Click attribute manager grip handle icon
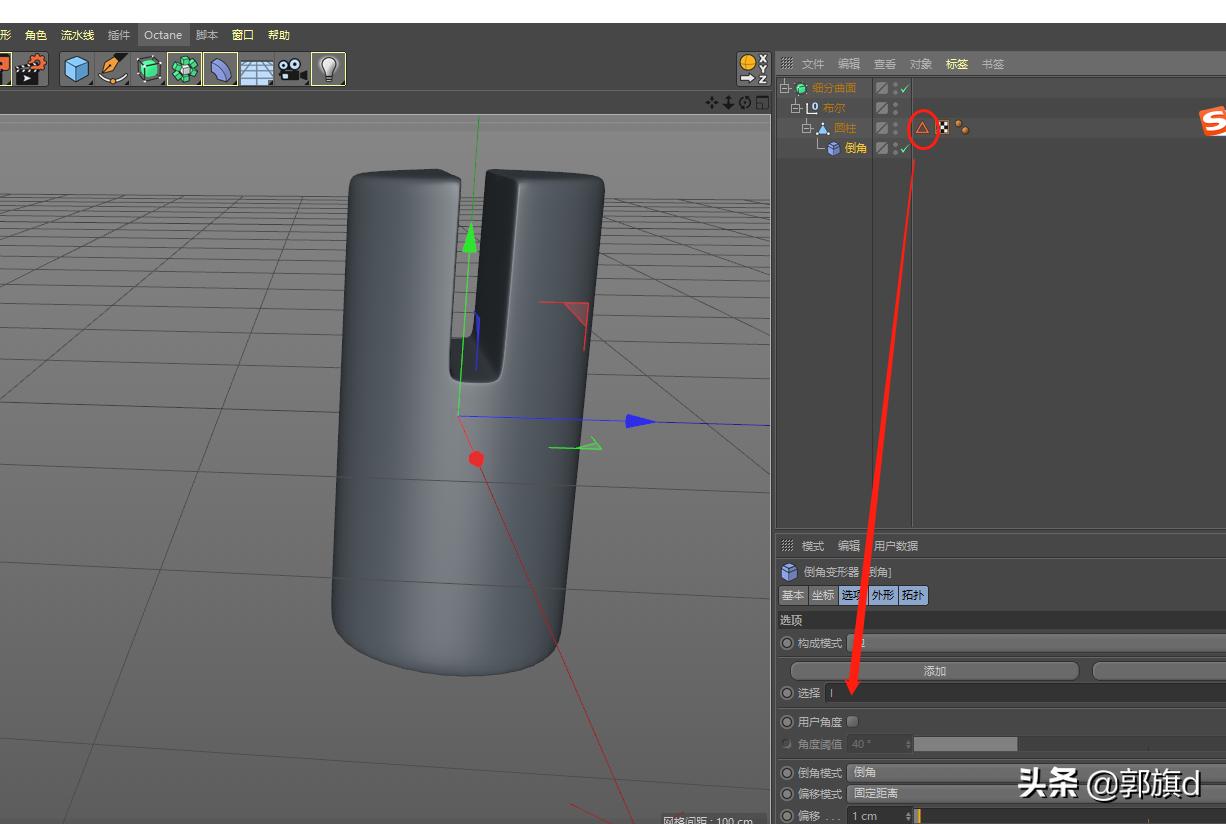Image resolution: width=1226 pixels, height=824 pixels. coord(787,545)
